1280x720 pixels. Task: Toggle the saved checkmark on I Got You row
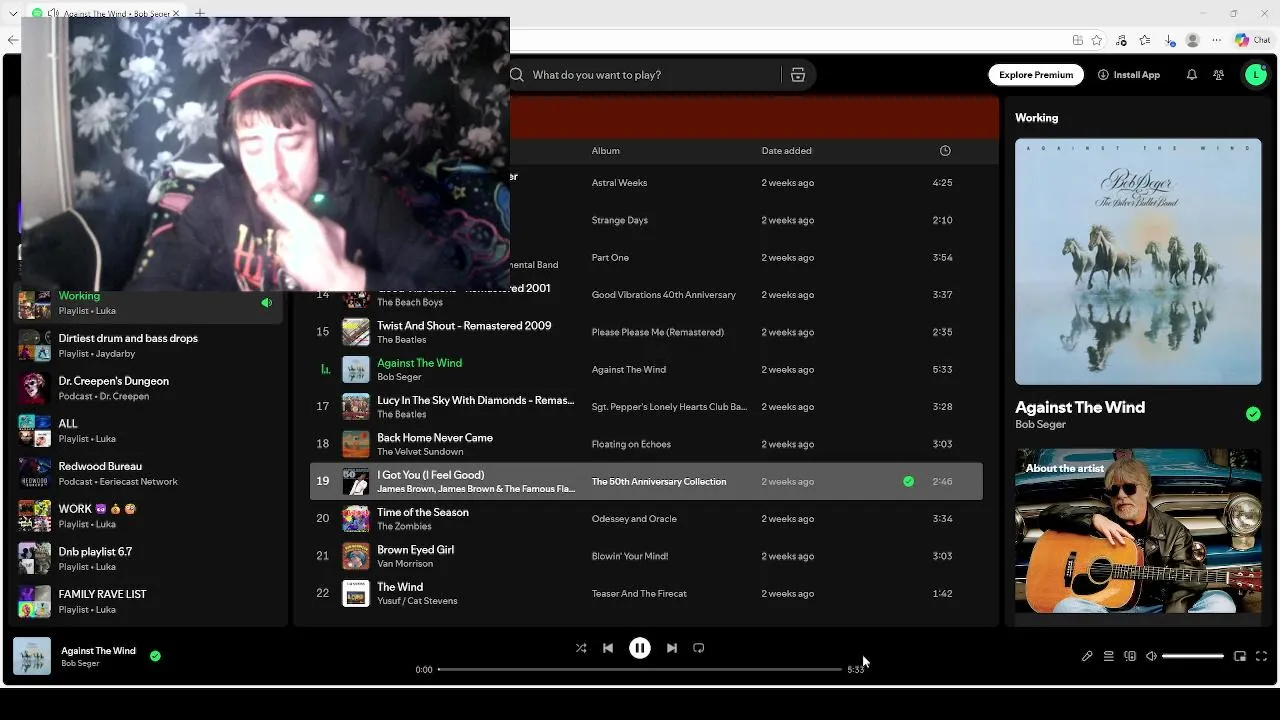tap(908, 481)
